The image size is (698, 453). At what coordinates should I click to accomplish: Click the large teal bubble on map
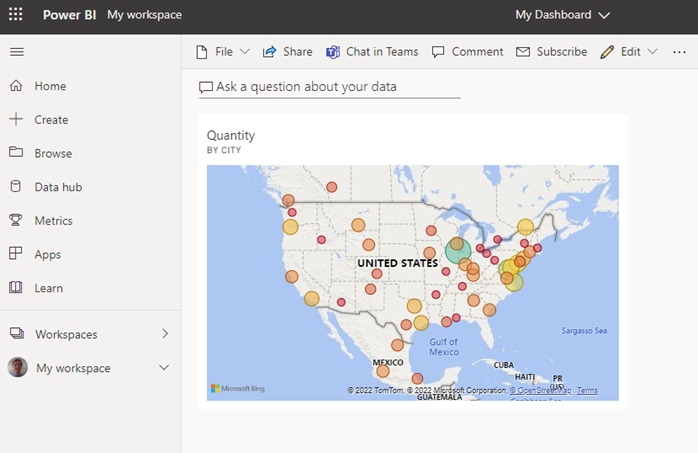458,251
